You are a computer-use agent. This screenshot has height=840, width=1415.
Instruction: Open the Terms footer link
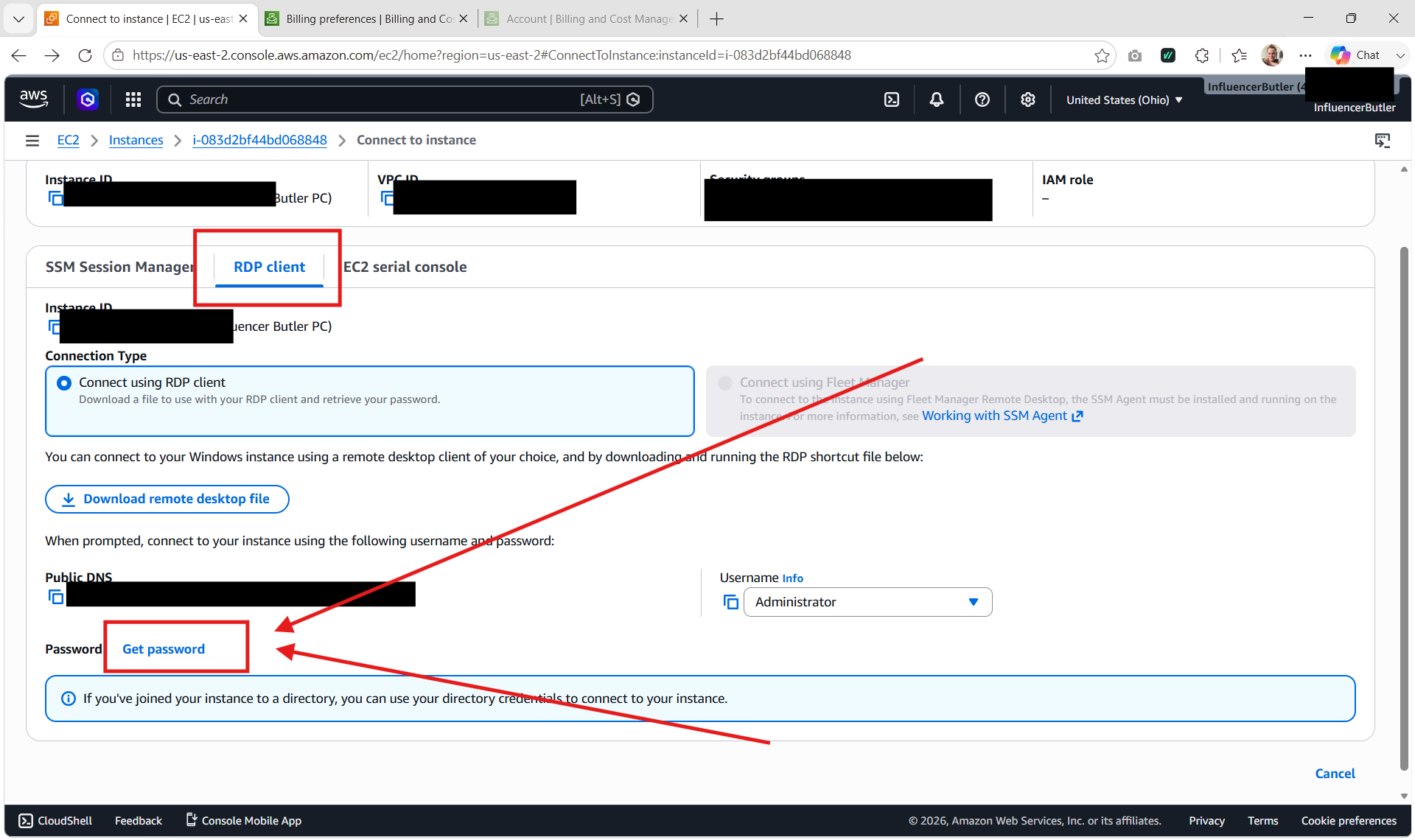[x=1262, y=821]
